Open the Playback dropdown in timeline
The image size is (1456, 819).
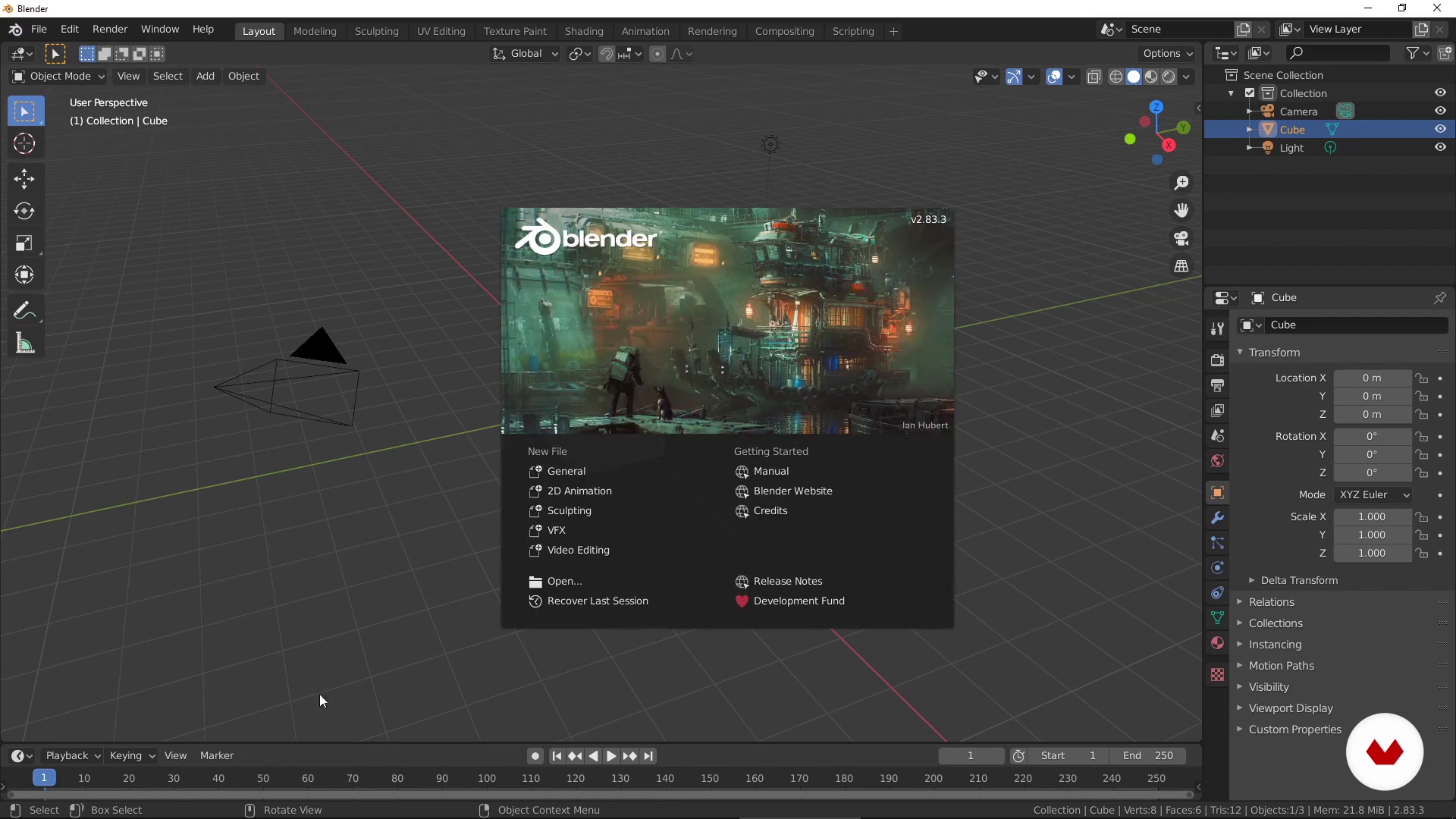[x=73, y=756]
